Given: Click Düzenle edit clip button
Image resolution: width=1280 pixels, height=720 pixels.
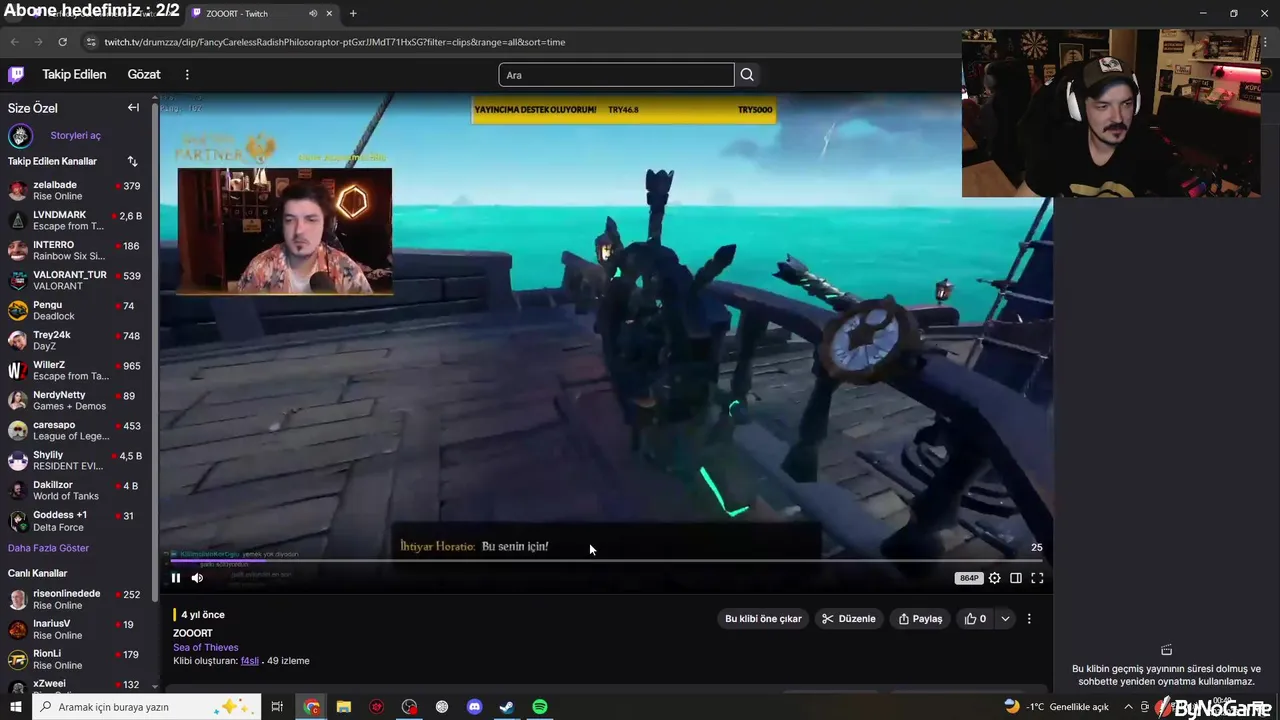Looking at the screenshot, I should (849, 619).
